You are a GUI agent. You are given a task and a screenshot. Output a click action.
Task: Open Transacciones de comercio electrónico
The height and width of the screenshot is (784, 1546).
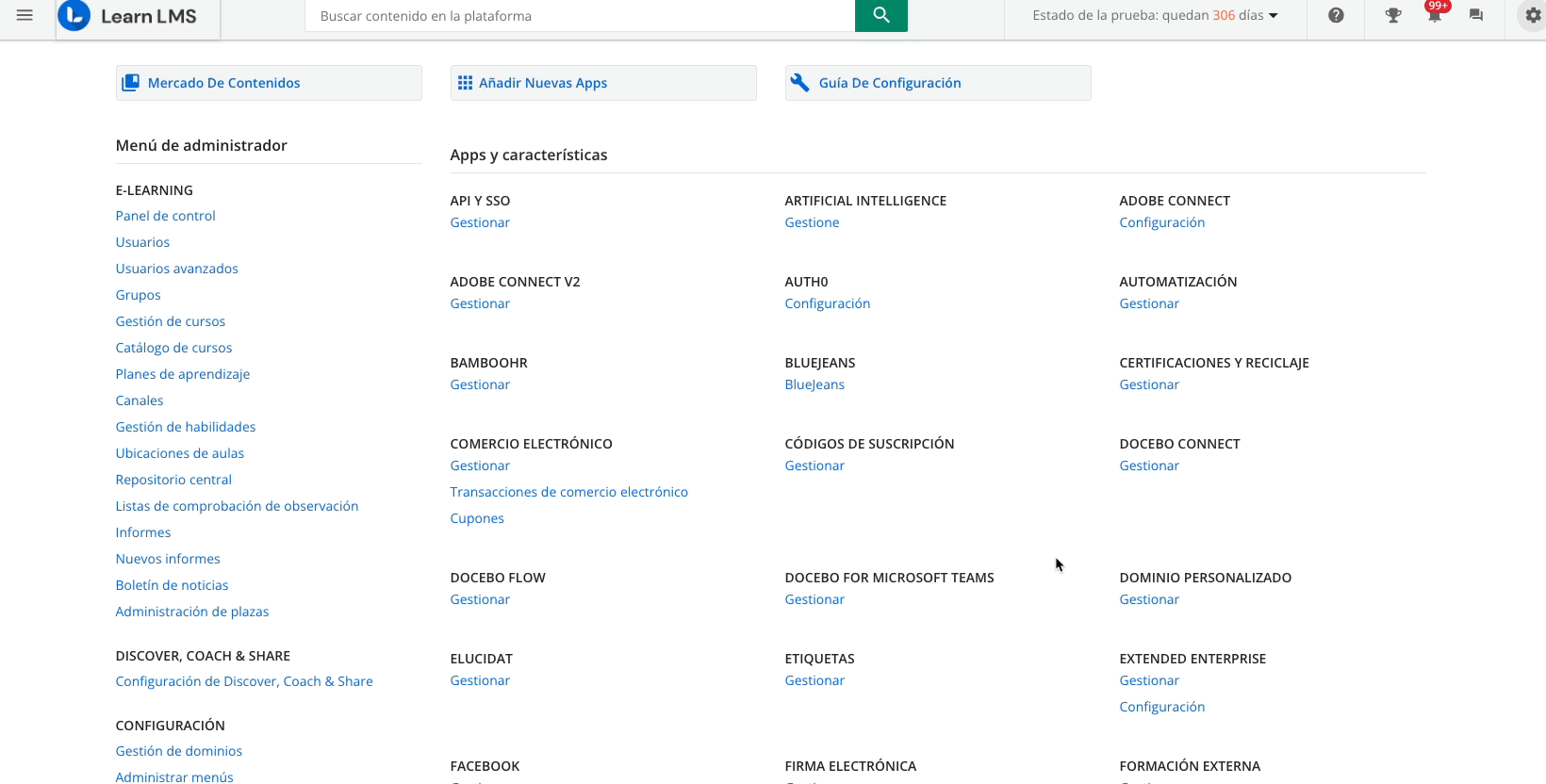568,492
